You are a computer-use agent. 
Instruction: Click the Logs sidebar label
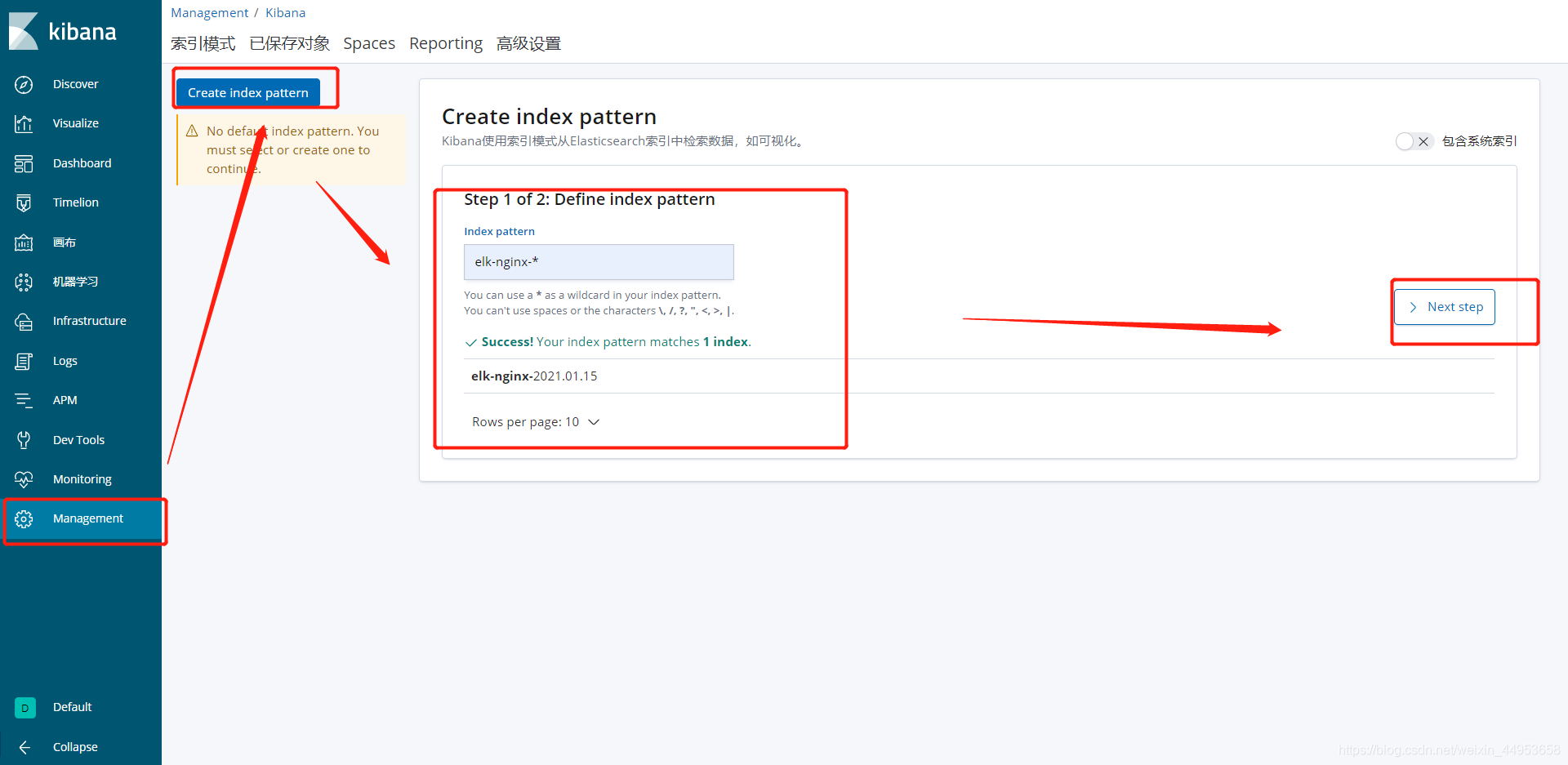coord(65,361)
